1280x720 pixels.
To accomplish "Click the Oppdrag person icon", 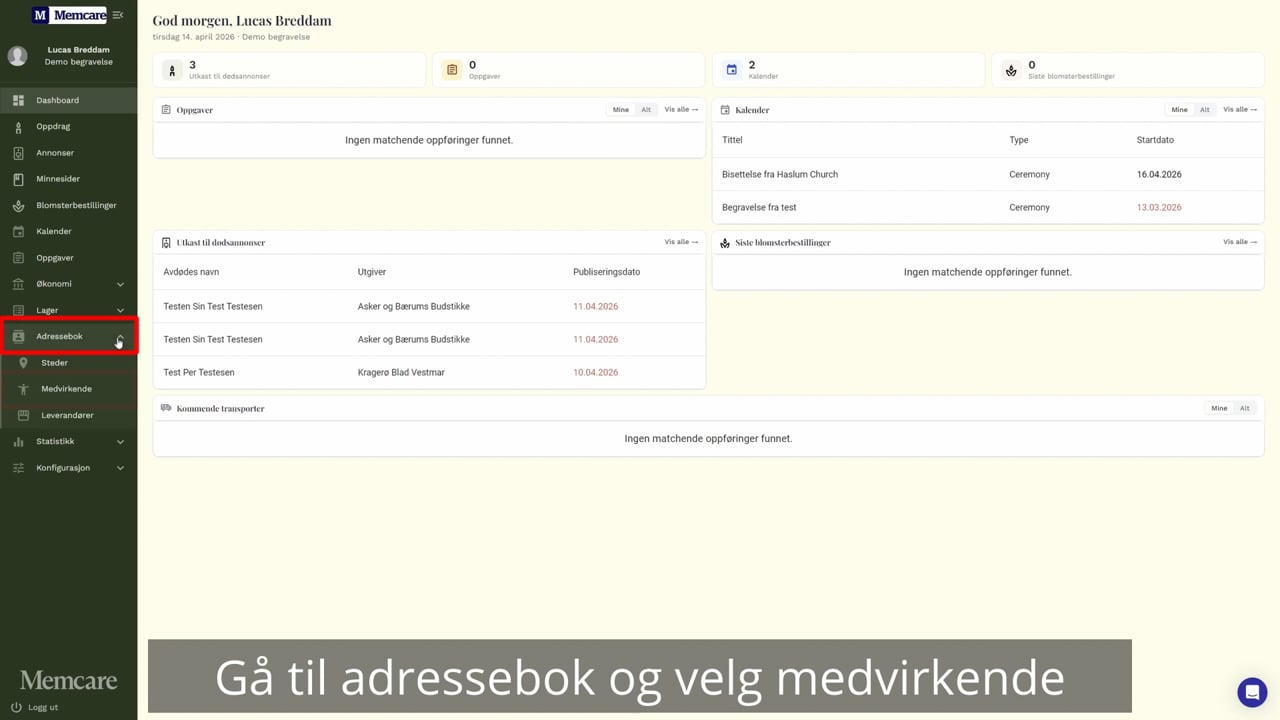I will [18, 127].
